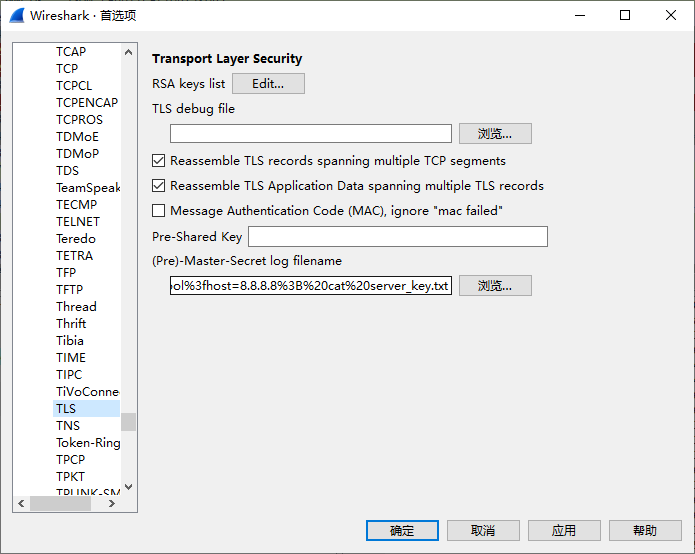The width and height of the screenshot is (695, 554).
Task: Confirm with the 确定 button
Action: (402, 531)
